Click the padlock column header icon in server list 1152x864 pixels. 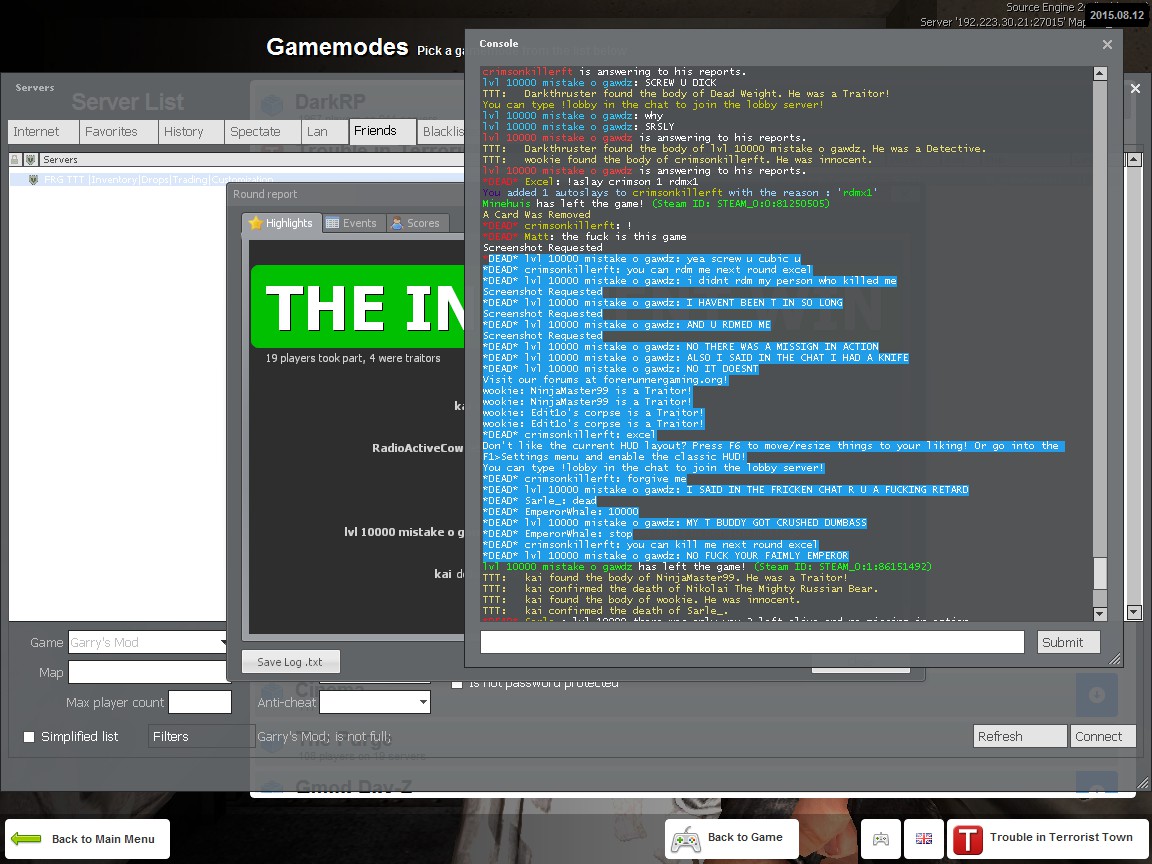(x=15, y=159)
